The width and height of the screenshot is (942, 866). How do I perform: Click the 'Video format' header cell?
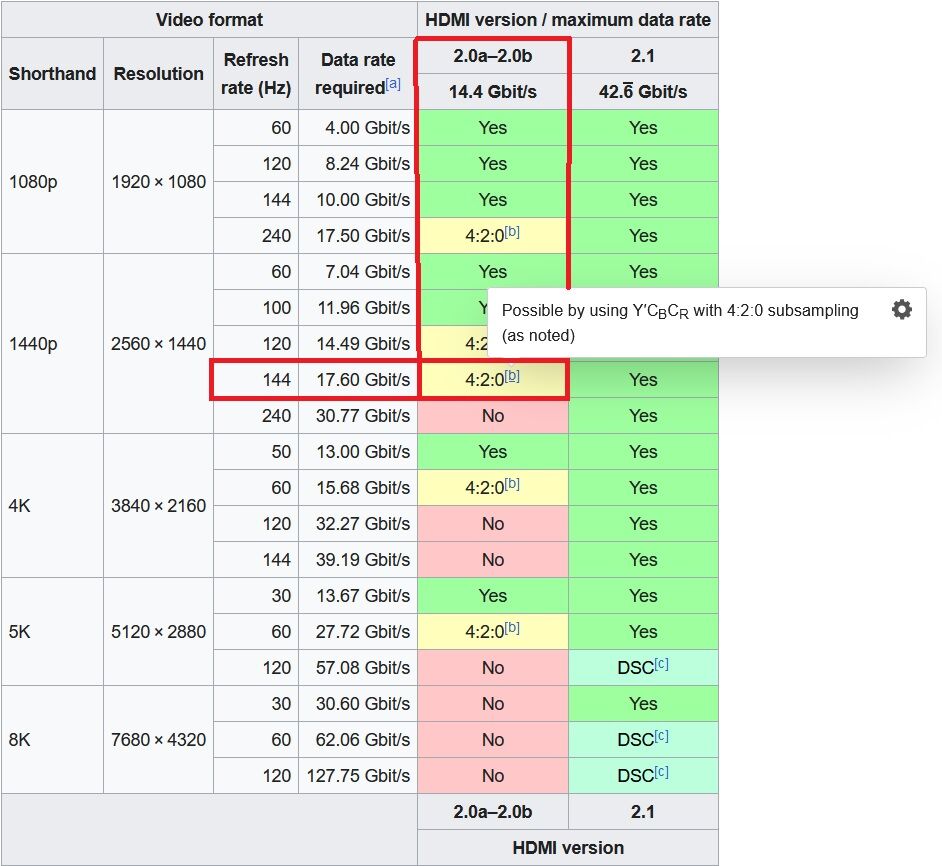click(209, 20)
